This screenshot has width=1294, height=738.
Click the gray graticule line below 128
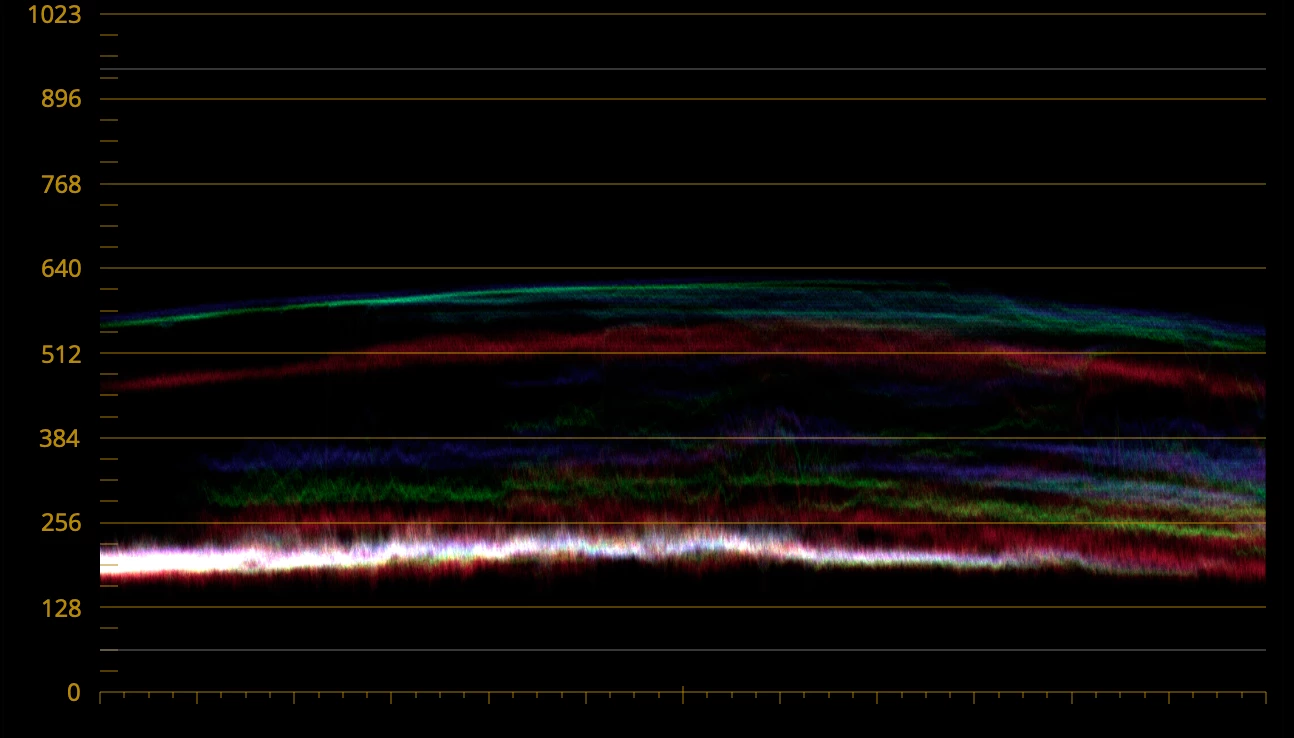[x=683, y=650]
